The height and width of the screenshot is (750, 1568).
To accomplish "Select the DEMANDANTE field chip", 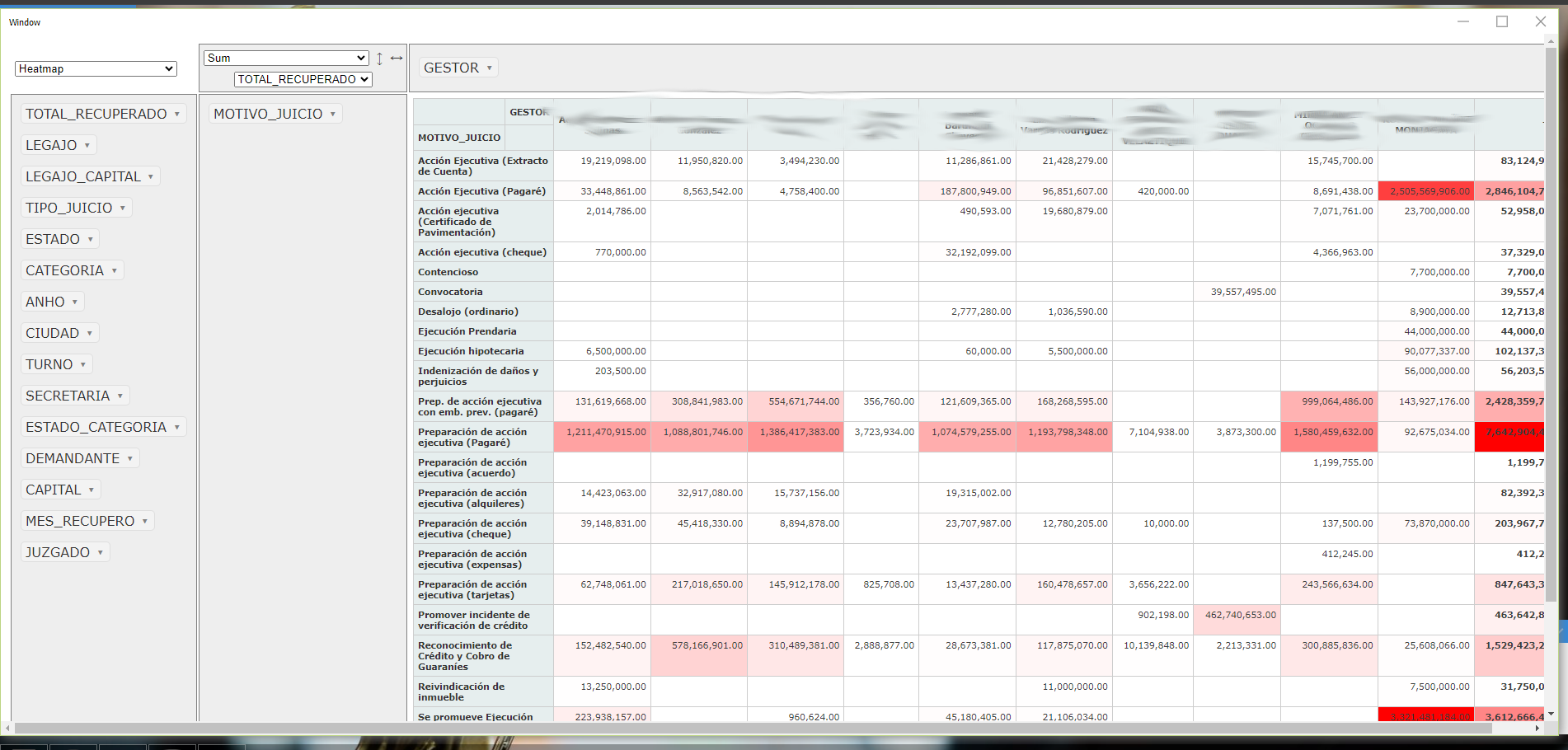I will (x=73, y=459).
